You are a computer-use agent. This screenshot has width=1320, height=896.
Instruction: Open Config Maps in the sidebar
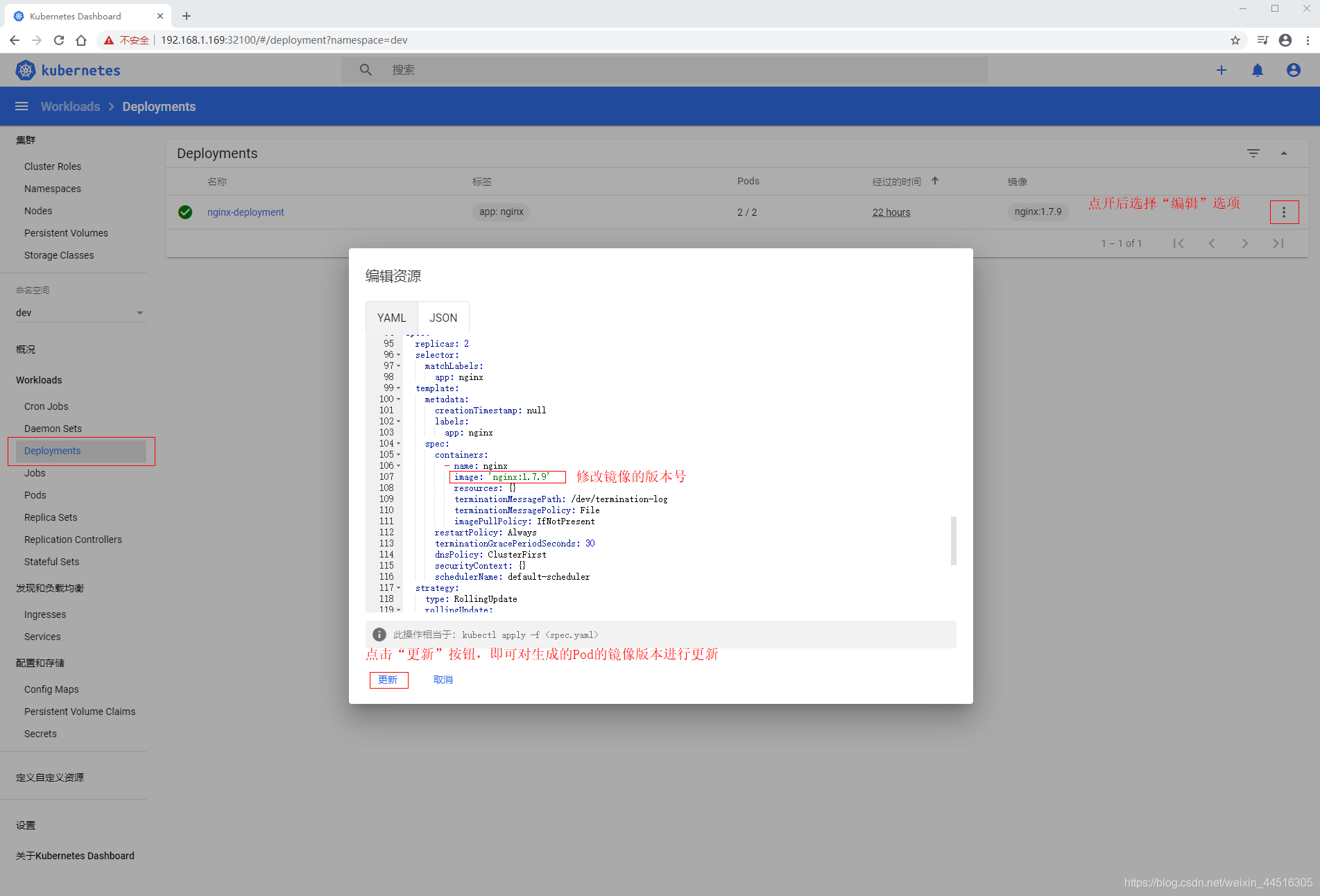pos(51,689)
